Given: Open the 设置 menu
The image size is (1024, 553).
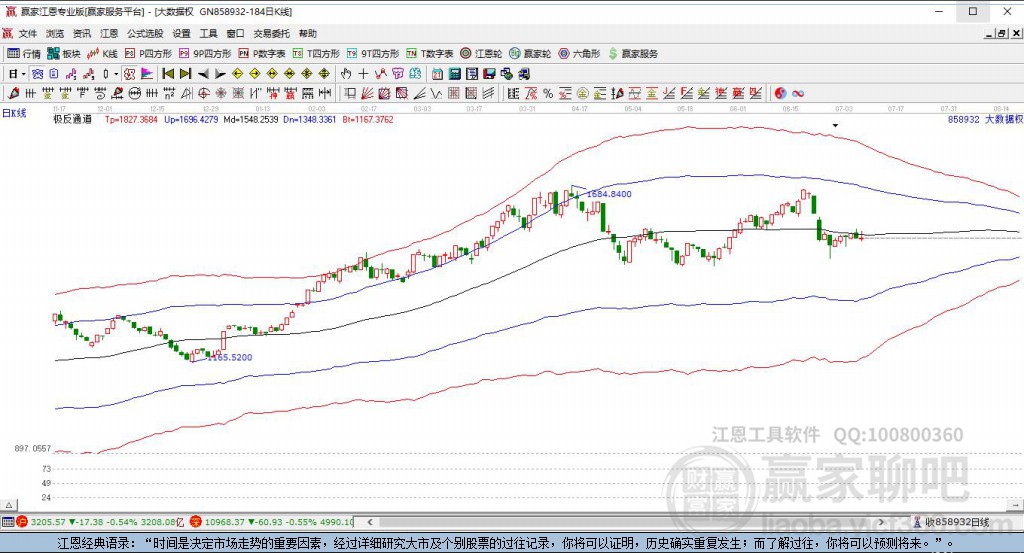Looking at the screenshot, I should (x=182, y=33).
